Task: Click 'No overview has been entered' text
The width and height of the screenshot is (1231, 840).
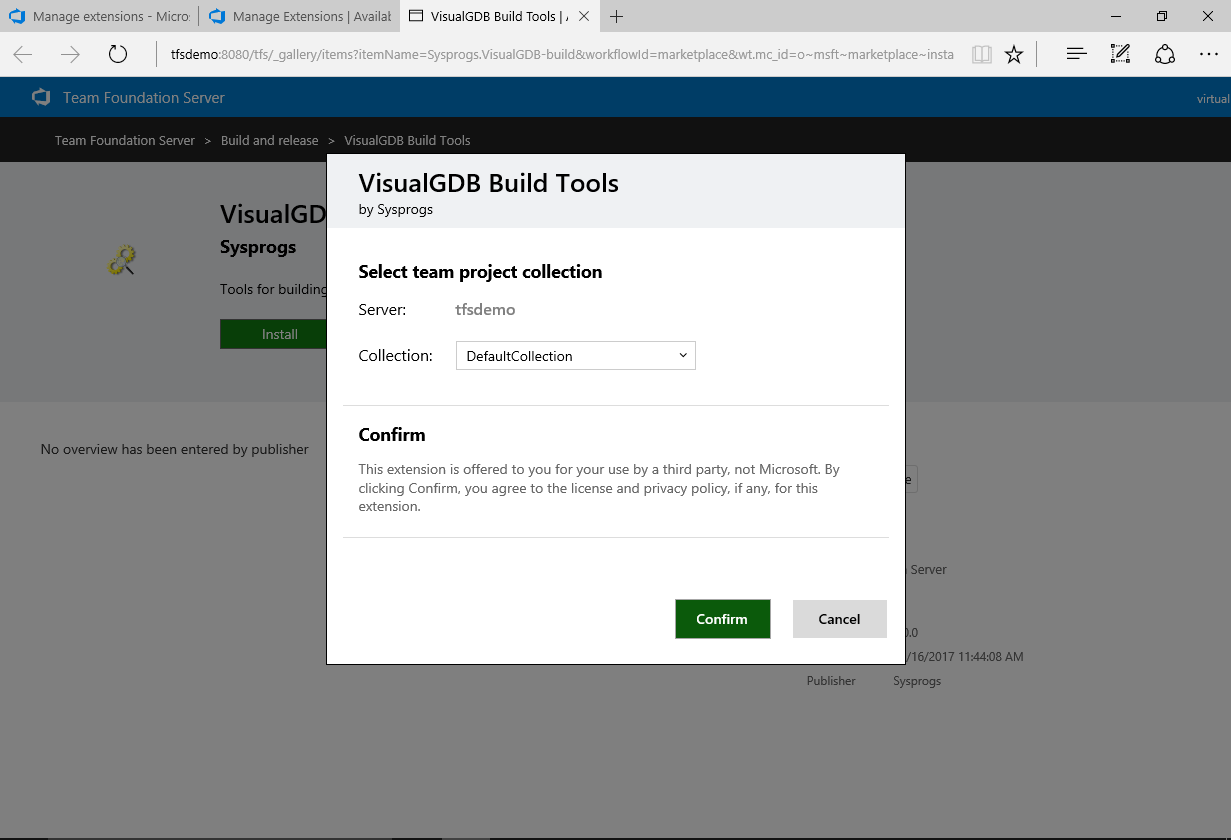Action: 175,449
